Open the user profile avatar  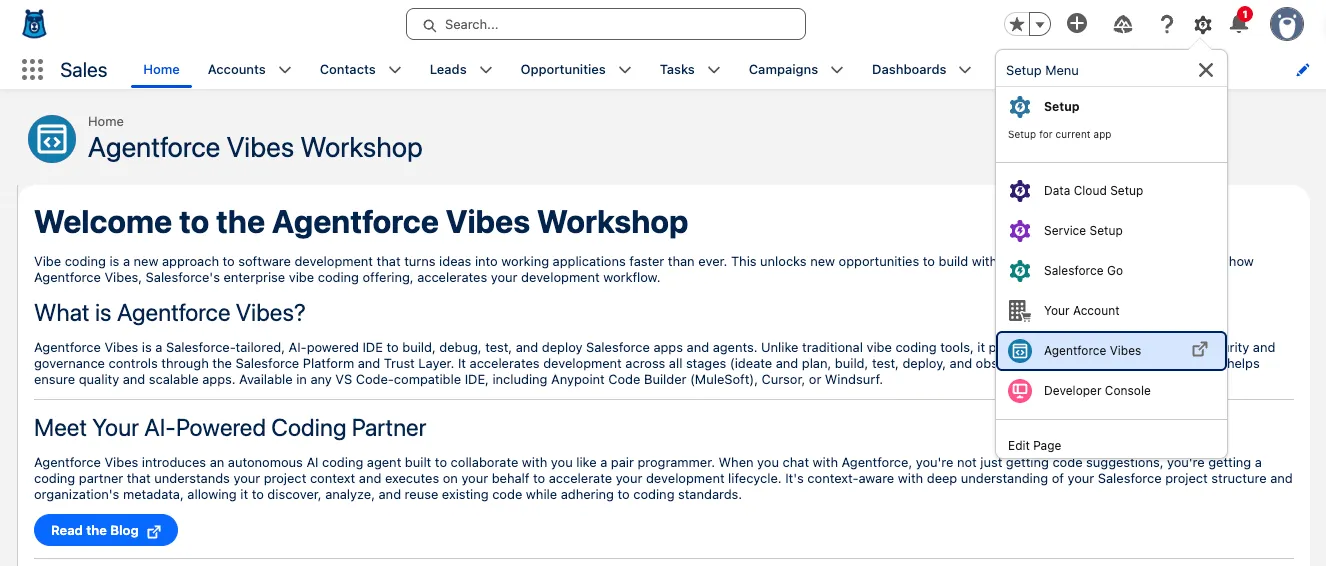[x=1287, y=24]
